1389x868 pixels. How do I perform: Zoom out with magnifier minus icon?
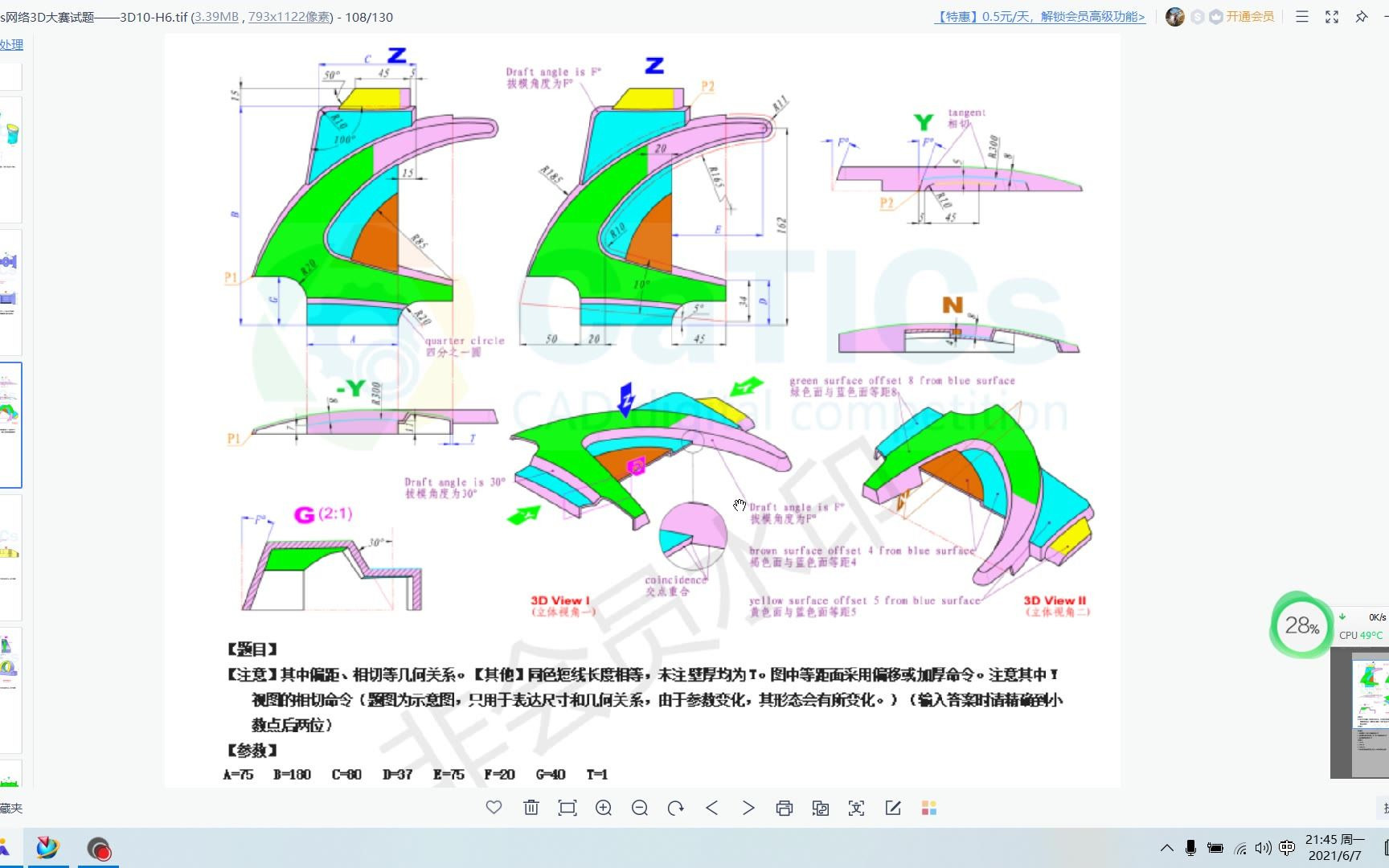coord(640,808)
